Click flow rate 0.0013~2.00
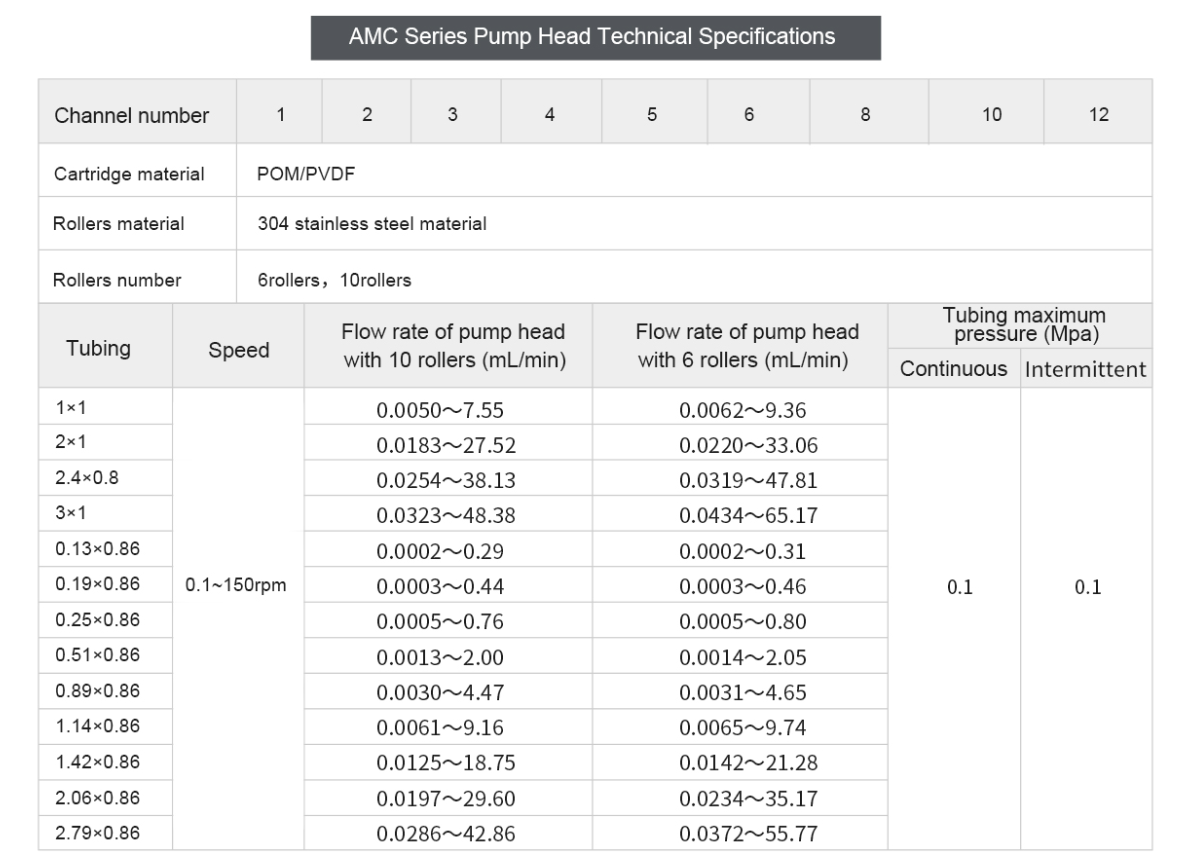The width and height of the screenshot is (1183, 867). (x=440, y=658)
